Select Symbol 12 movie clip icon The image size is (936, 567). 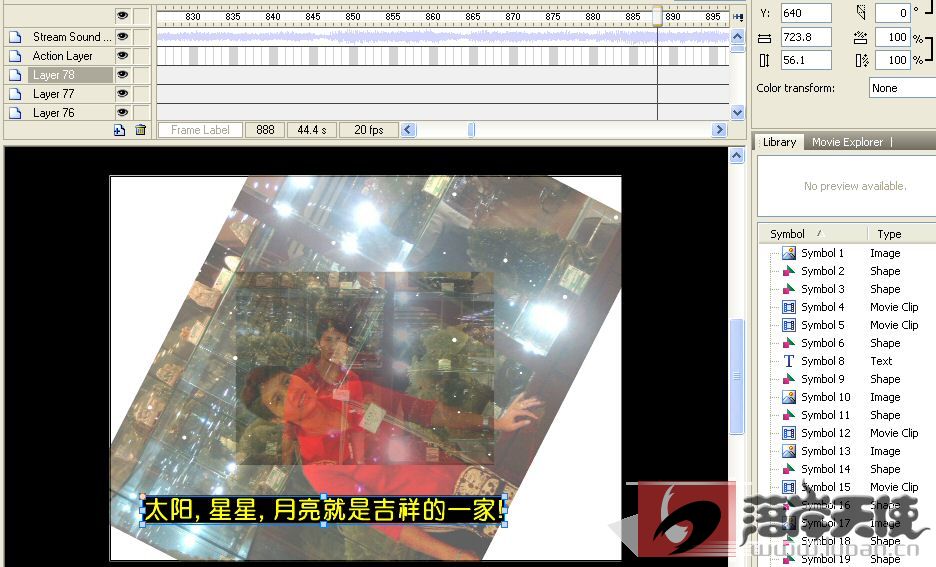click(x=789, y=433)
